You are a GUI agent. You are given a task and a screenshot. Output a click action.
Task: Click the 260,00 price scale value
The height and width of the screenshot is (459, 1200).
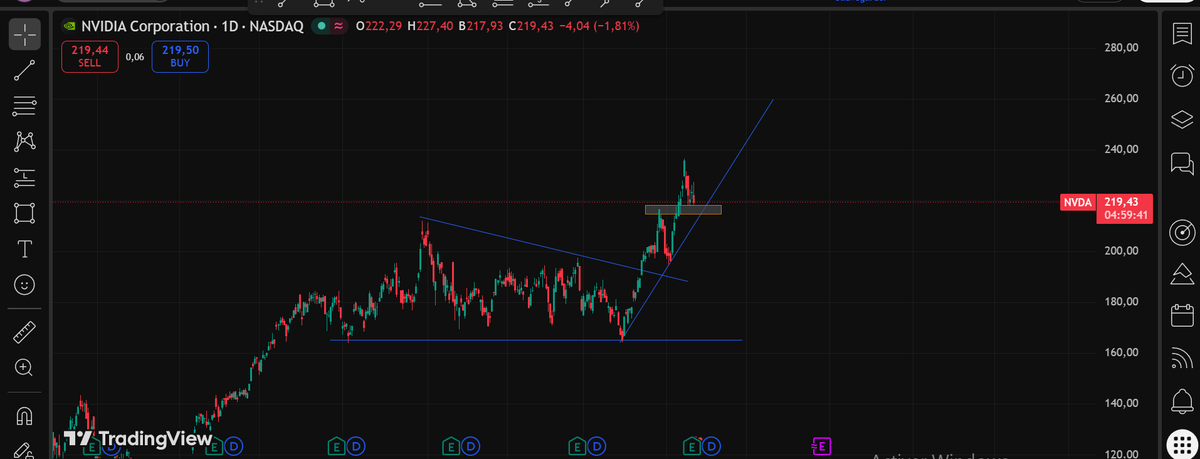click(x=1121, y=99)
